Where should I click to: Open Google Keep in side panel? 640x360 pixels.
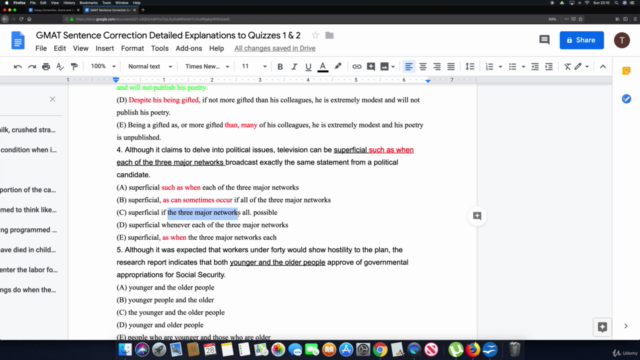626,71
